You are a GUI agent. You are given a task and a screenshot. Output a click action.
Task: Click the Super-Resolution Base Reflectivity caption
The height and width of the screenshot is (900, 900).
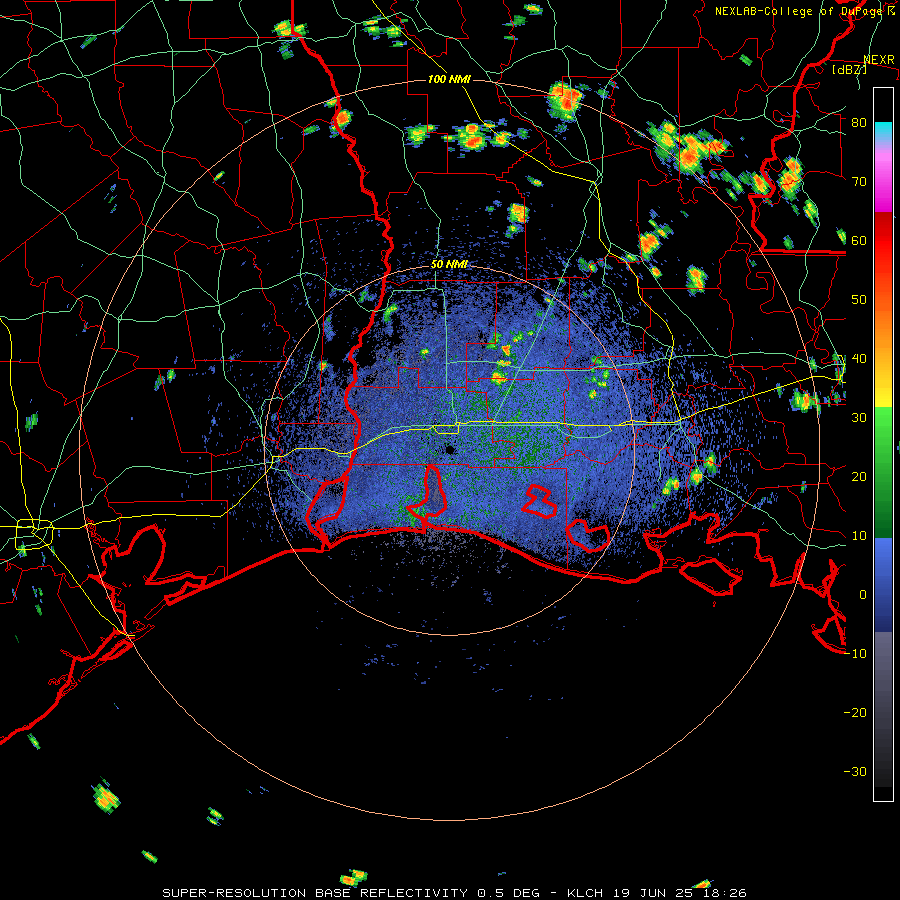454,893
